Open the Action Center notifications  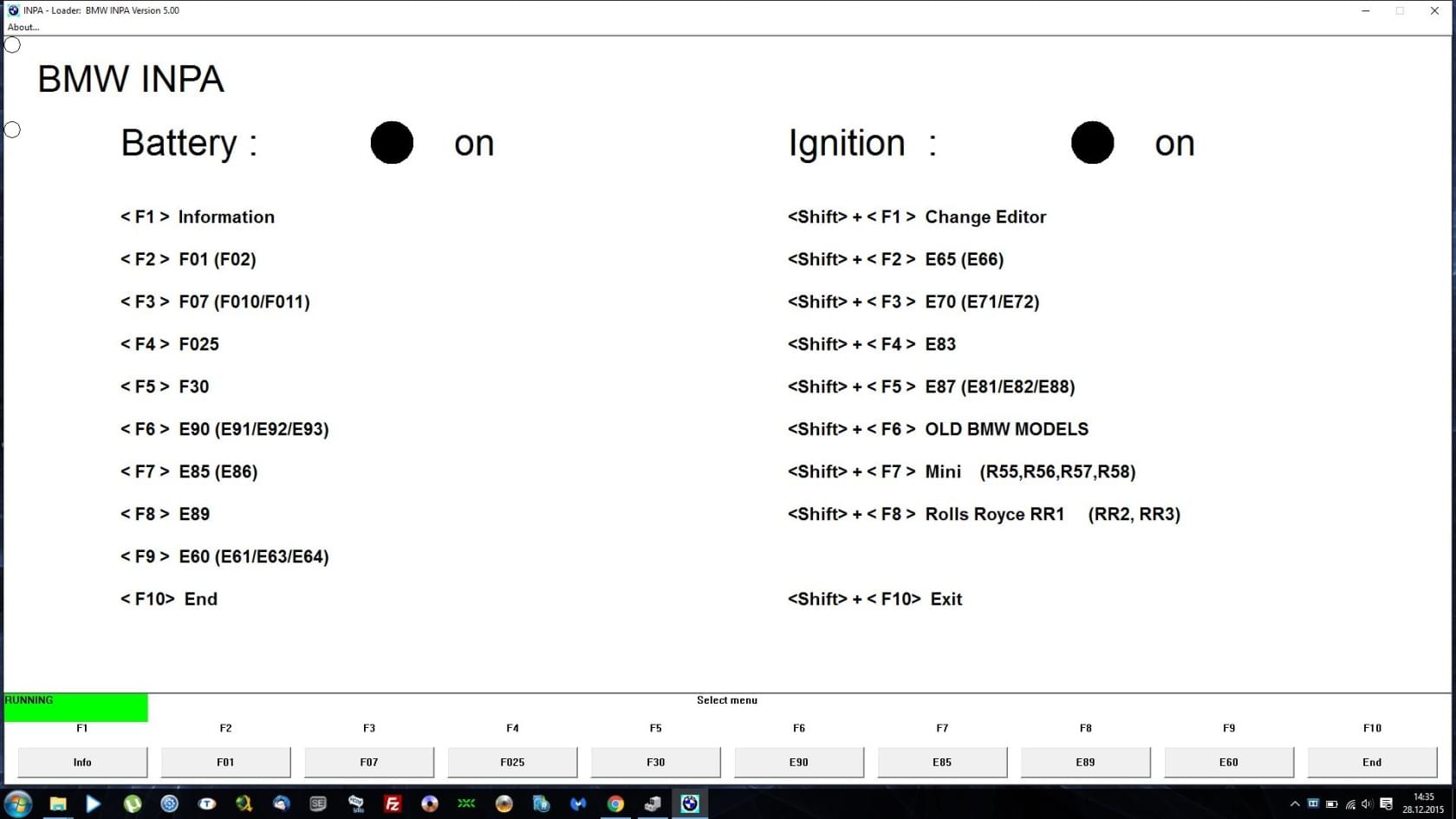tap(1386, 803)
